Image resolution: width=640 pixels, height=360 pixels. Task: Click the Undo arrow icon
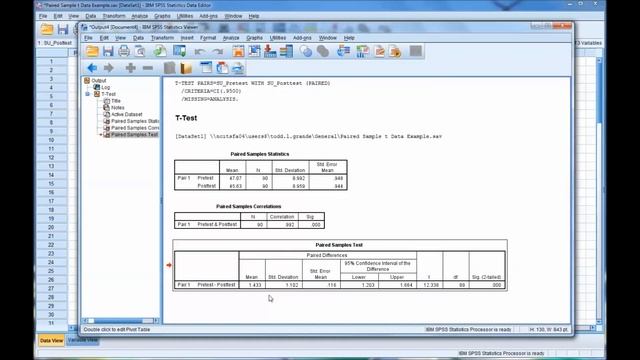pyautogui.click(x=200, y=51)
